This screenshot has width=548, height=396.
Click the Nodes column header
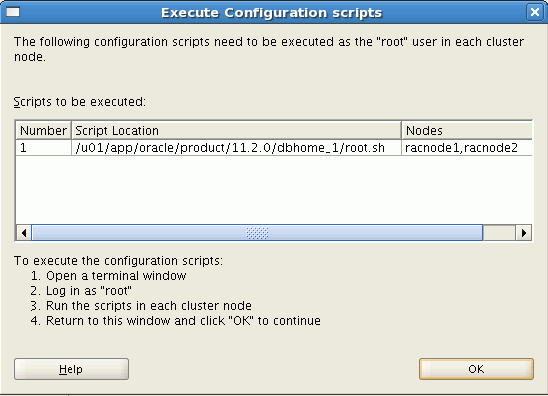467,130
